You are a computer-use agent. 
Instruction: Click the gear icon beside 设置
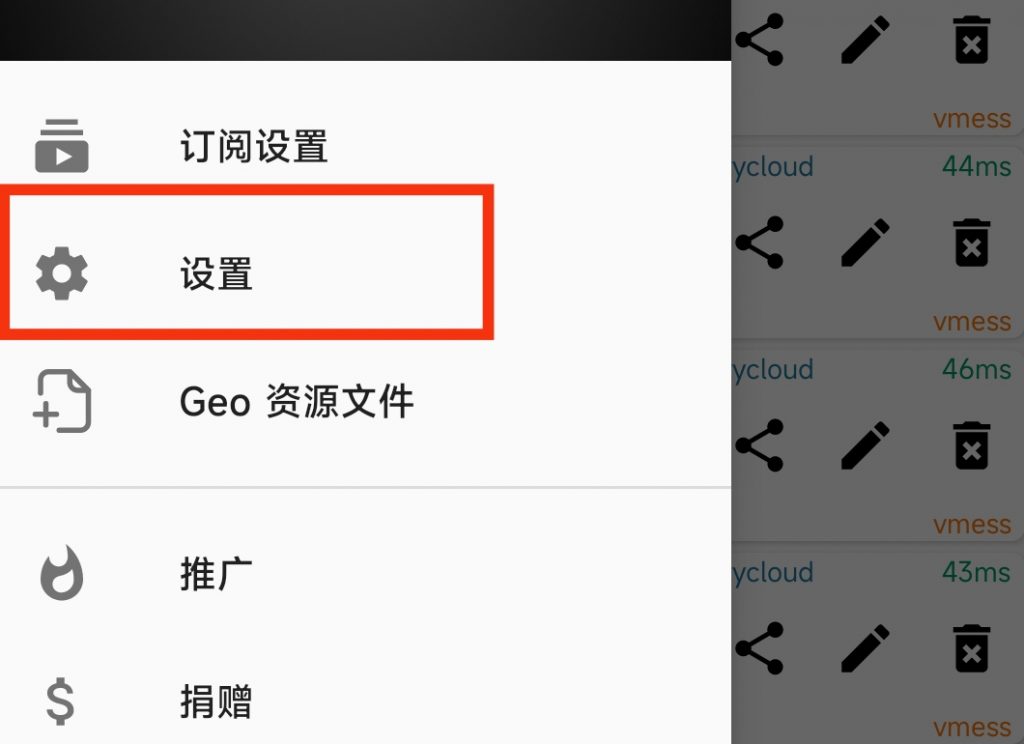coord(61,273)
